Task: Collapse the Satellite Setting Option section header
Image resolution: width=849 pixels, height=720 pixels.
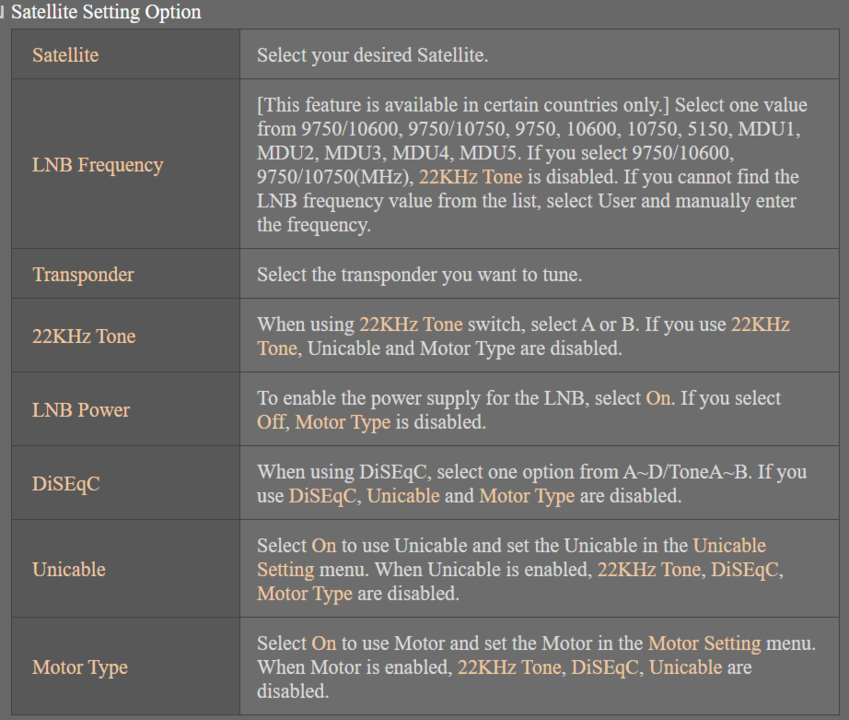Action: coord(104,12)
